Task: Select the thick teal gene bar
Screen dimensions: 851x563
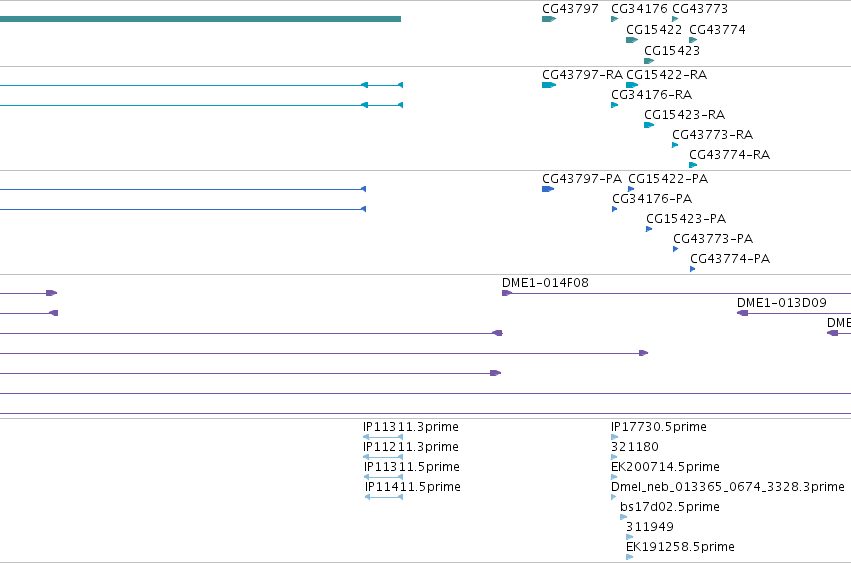Action: [x=200, y=19]
